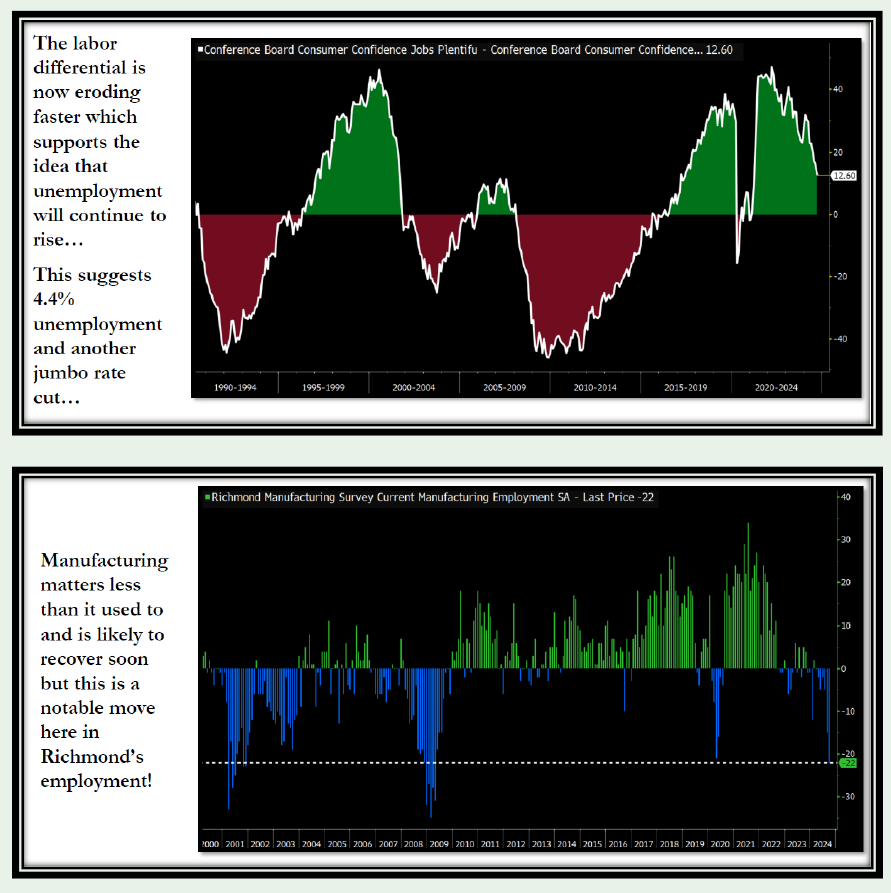Select the 1990-1994 axis label
891x893 pixels.
[x=235, y=387]
